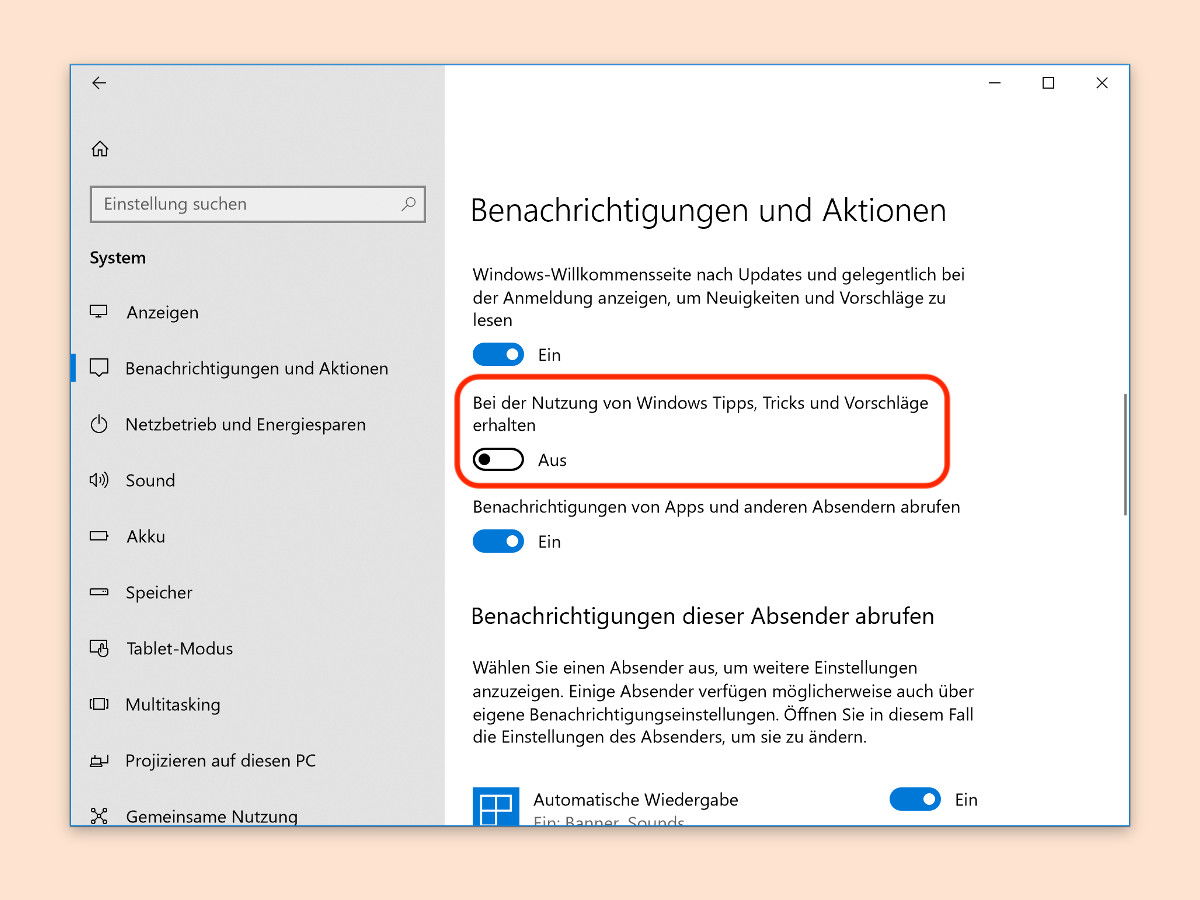Click the Gemeinsame Nutzung icon
The height and width of the screenshot is (900, 1200).
click(x=99, y=816)
